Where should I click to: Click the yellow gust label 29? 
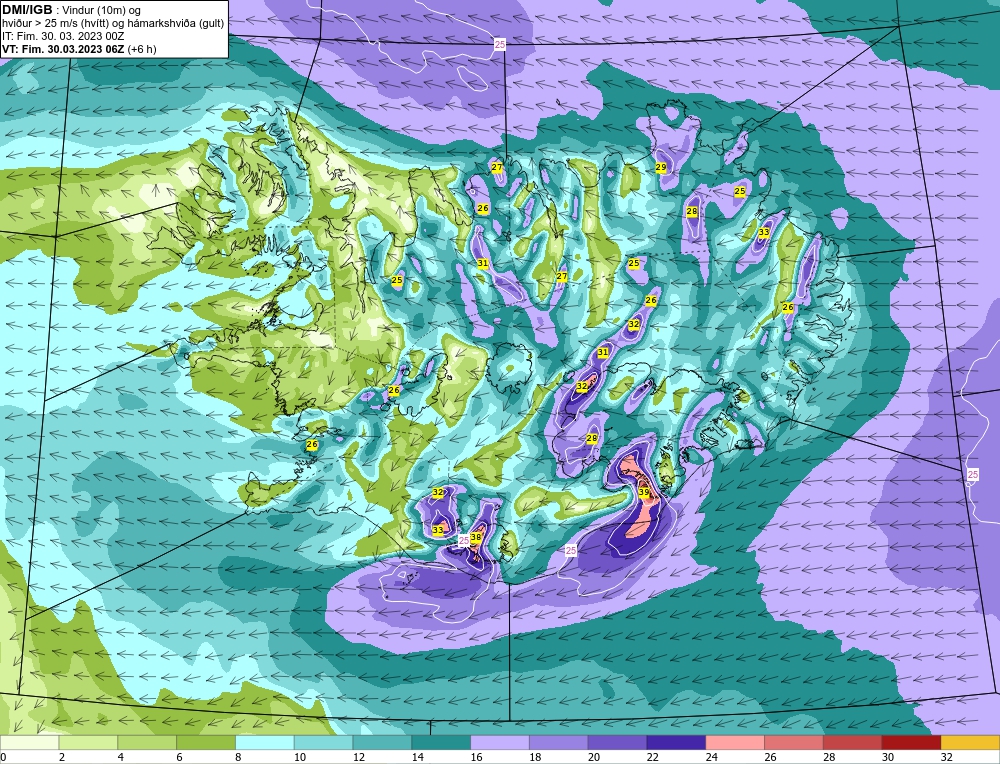[x=661, y=167]
